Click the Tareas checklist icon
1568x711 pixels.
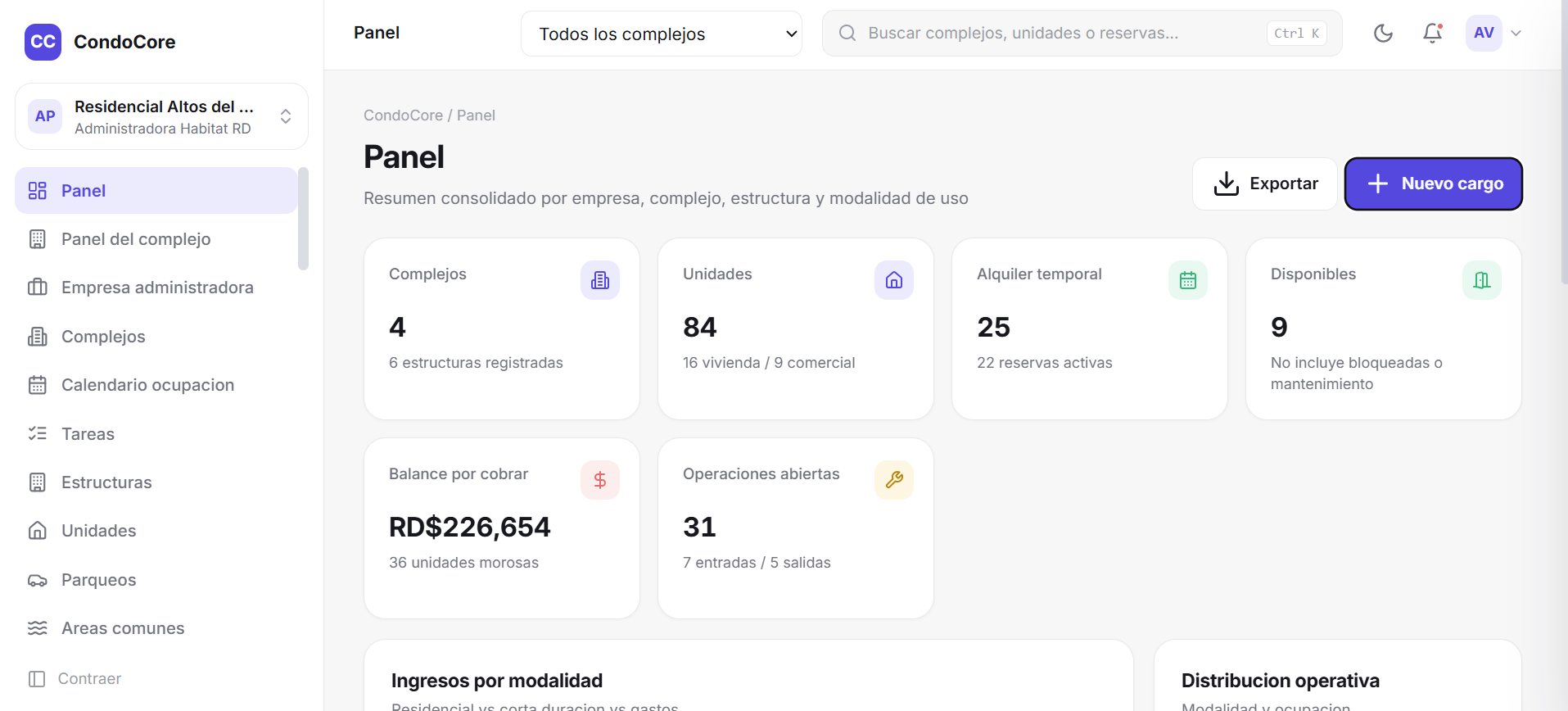tap(38, 434)
